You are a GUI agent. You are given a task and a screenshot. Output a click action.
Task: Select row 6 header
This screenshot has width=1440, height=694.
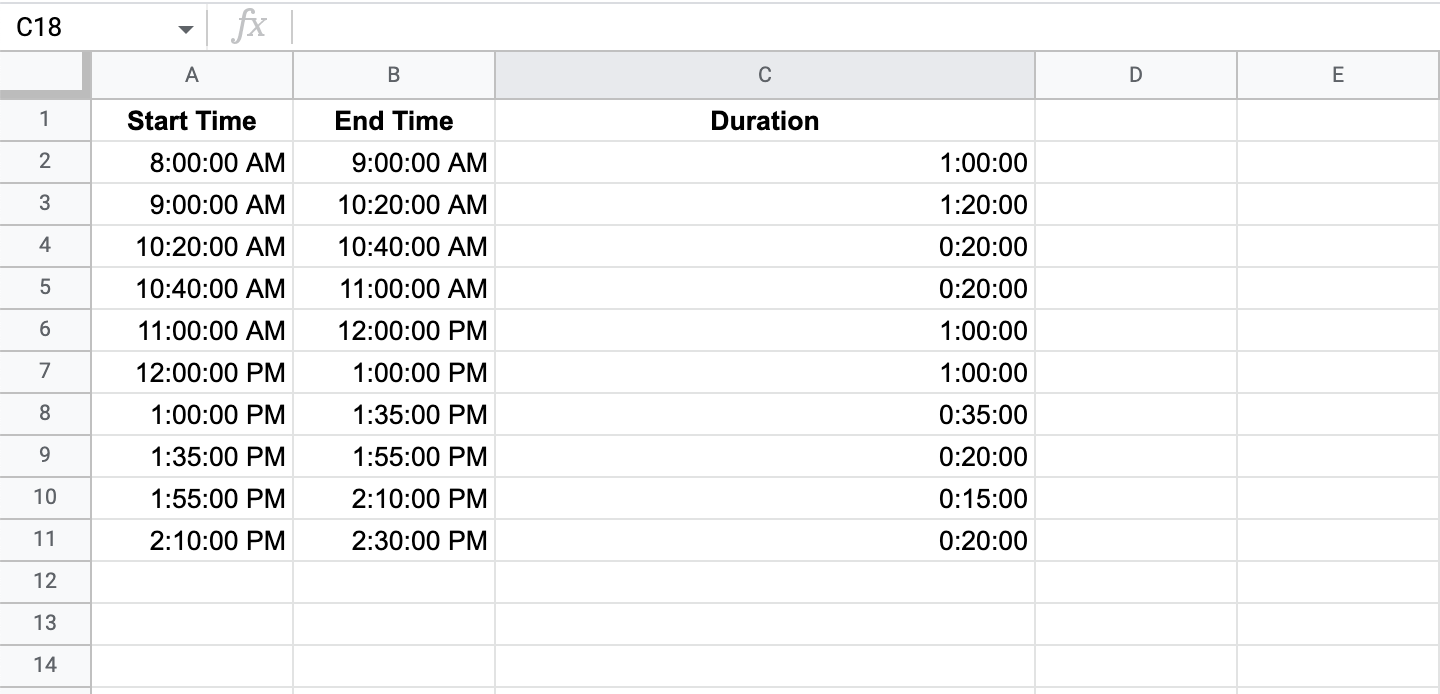45,330
